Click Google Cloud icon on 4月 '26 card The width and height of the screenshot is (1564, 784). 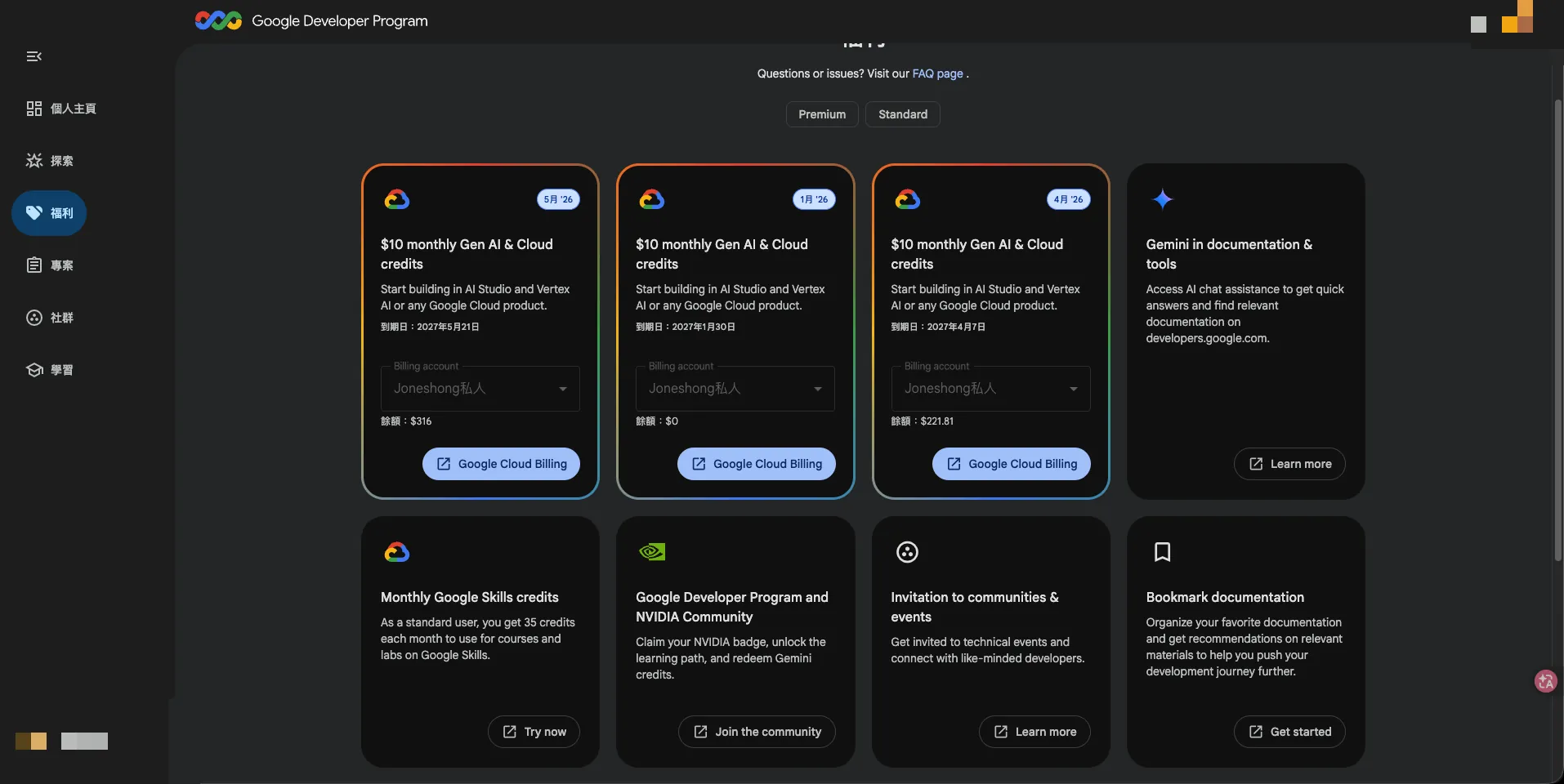pos(907,199)
